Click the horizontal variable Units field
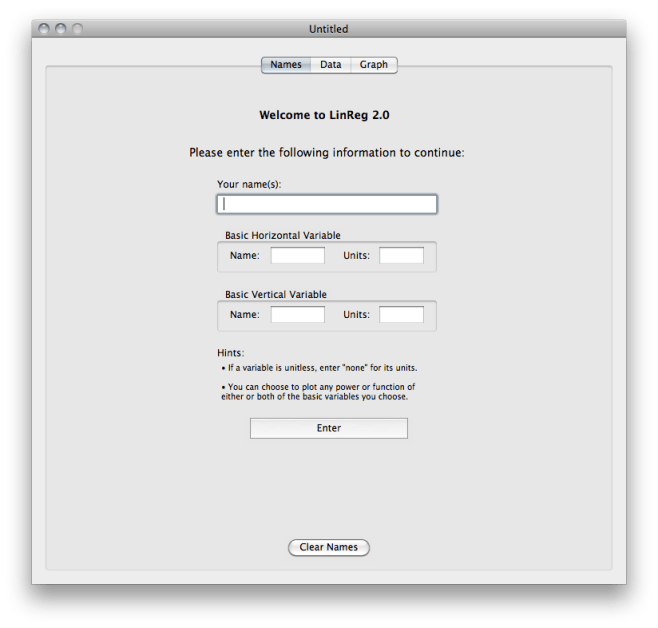This screenshot has height=628, width=658. 401,256
